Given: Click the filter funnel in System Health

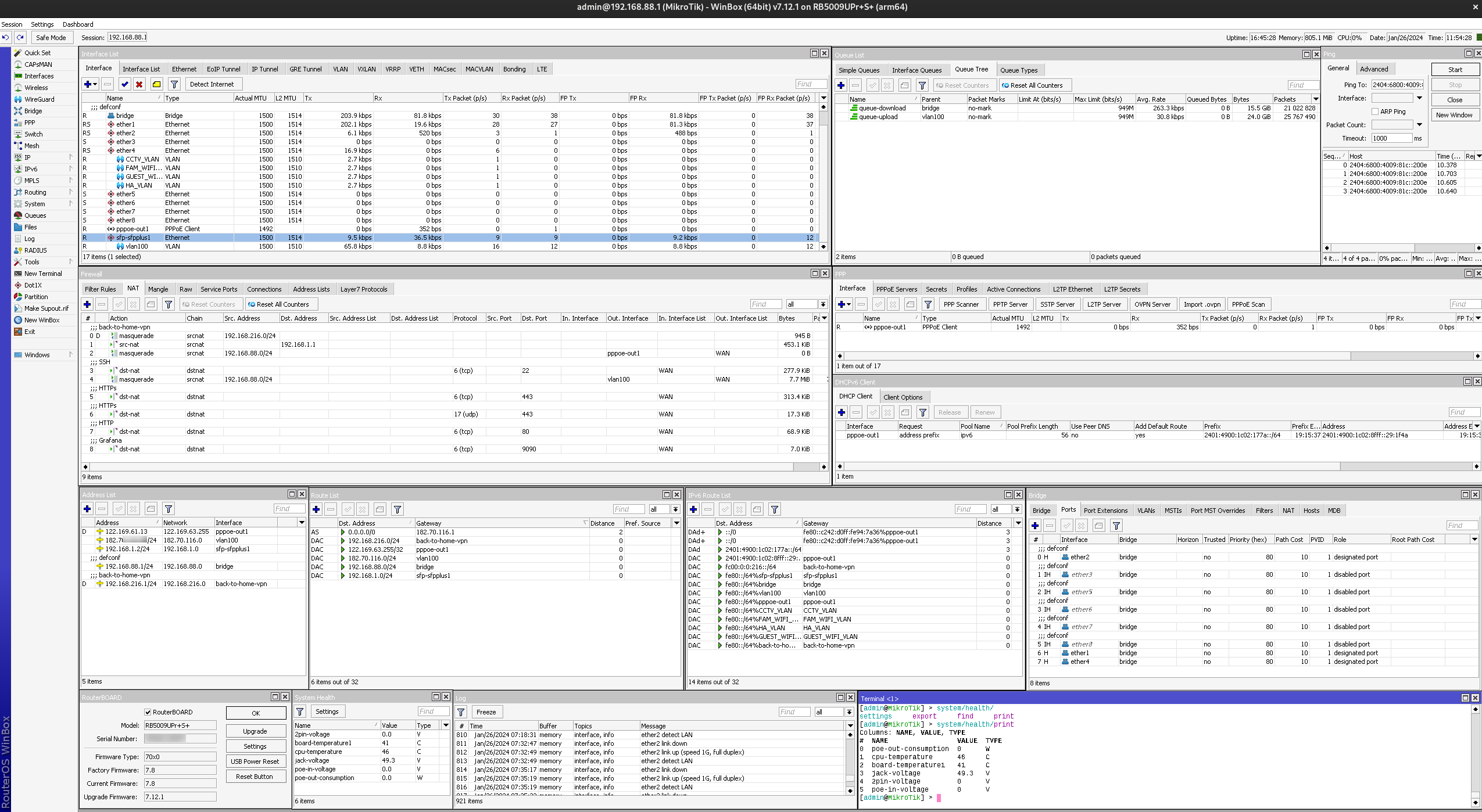Looking at the screenshot, I should coord(300,712).
